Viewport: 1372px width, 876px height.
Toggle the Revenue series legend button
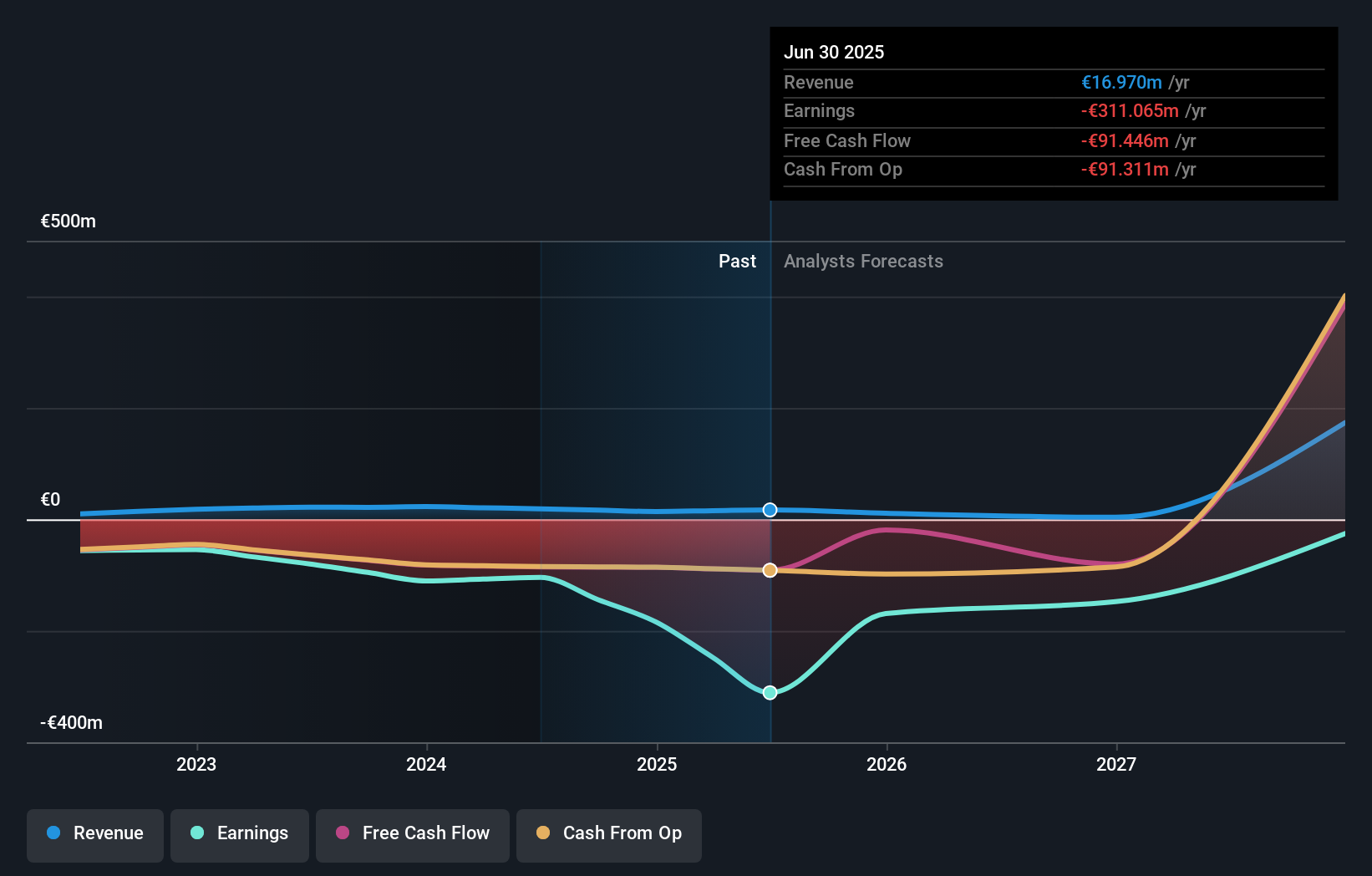(95, 835)
